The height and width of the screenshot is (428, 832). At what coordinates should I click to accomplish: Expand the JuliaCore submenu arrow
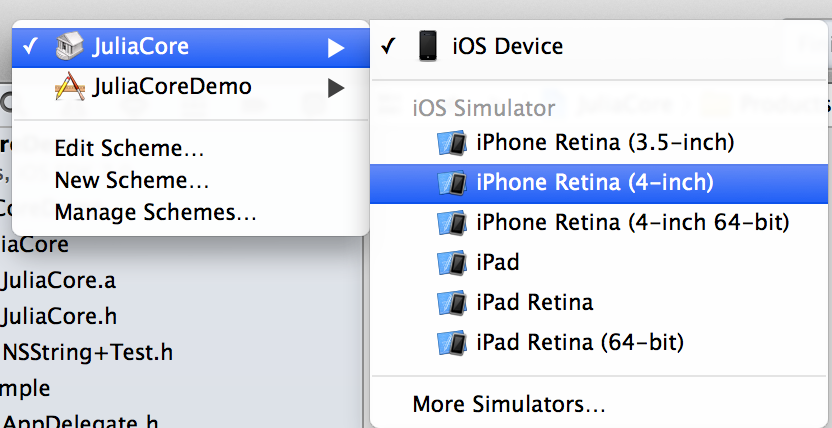tap(336, 48)
